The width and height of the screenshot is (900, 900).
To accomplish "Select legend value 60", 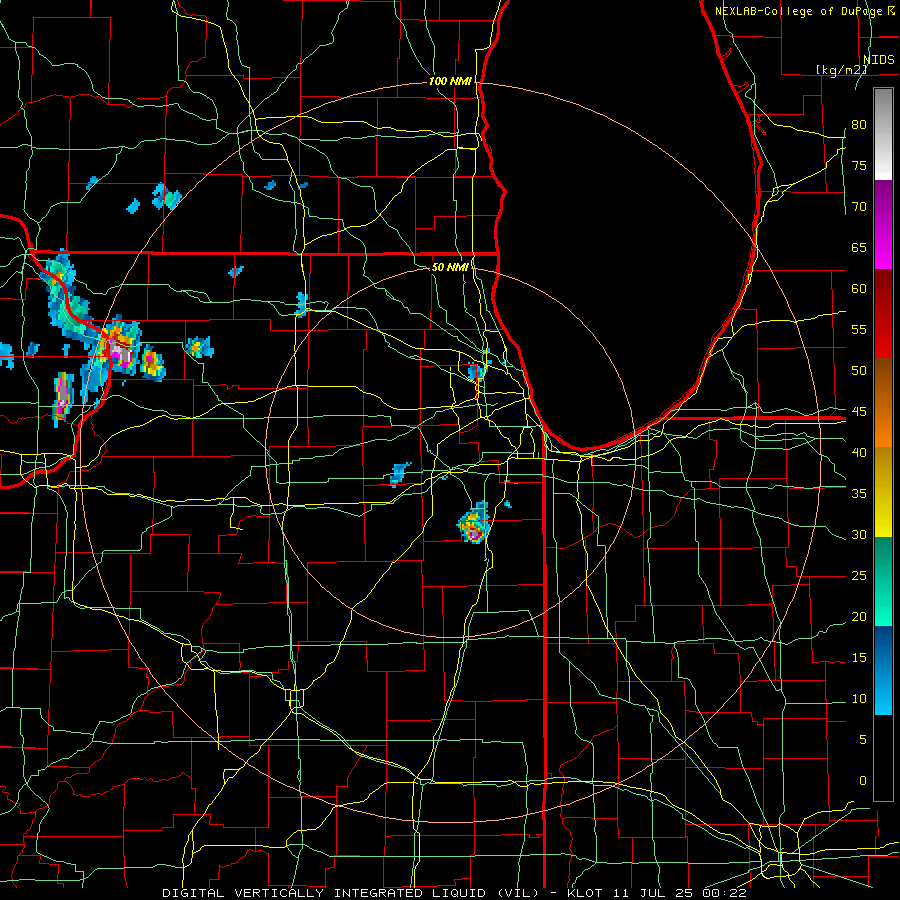I will point(859,289).
